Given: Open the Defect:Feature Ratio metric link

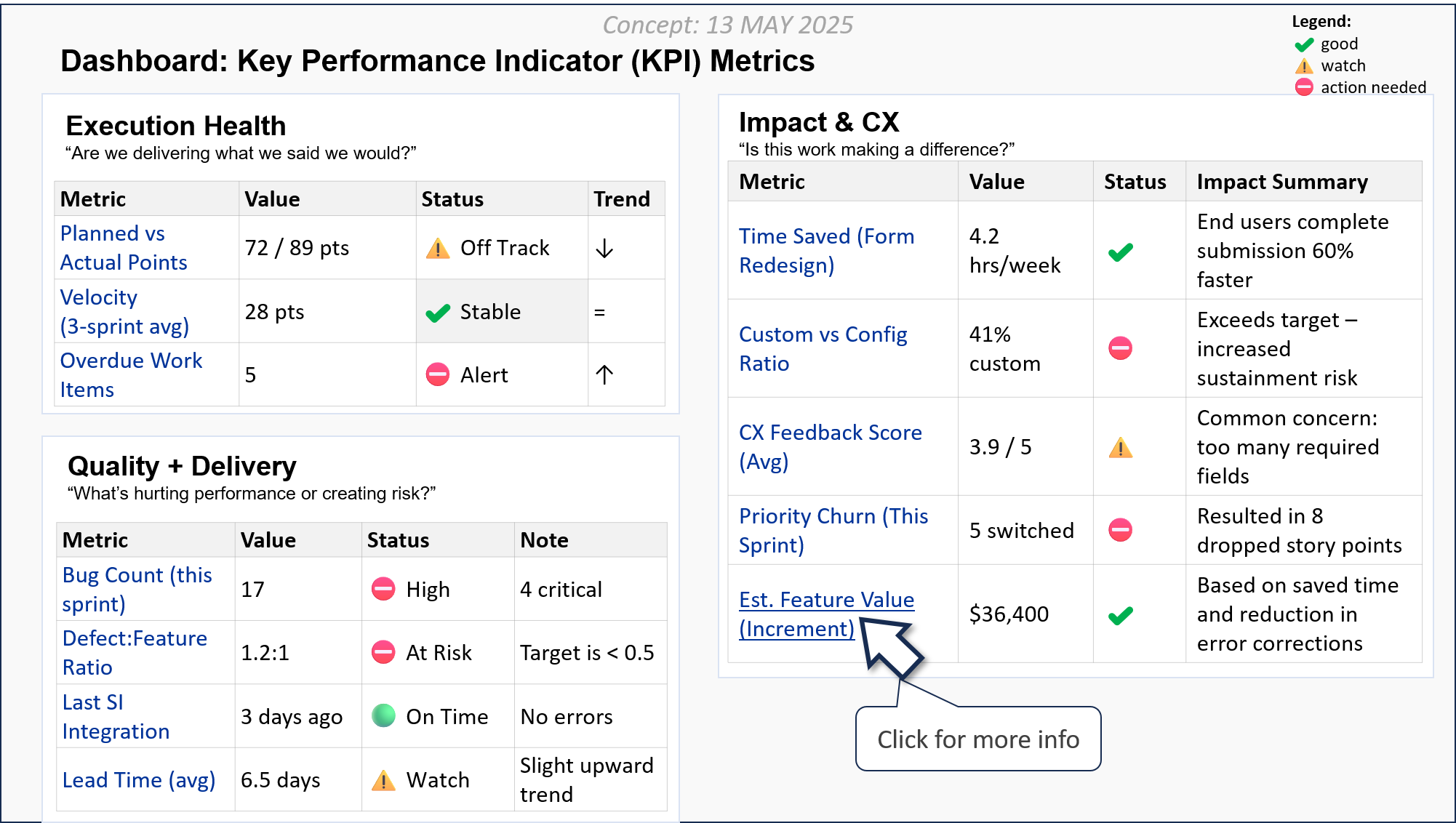Looking at the screenshot, I should pos(135,653).
